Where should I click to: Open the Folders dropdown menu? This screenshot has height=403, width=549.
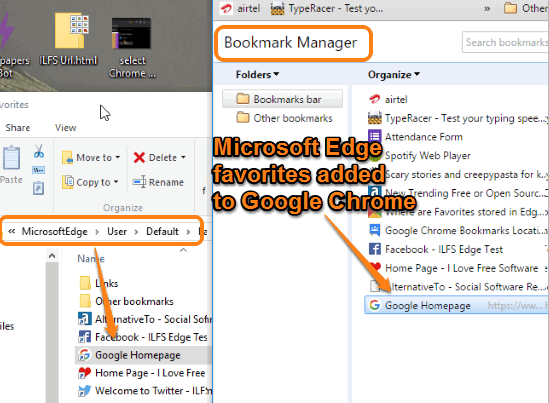(257, 75)
